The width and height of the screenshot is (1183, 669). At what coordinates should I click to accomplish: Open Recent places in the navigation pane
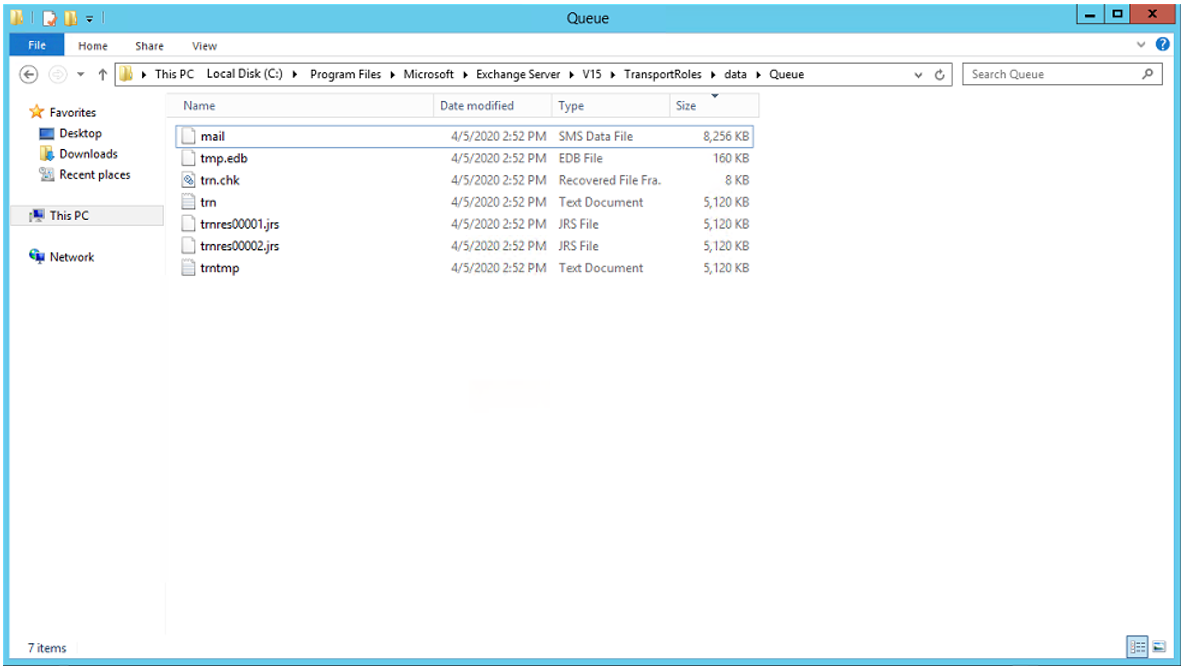click(95, 174)
